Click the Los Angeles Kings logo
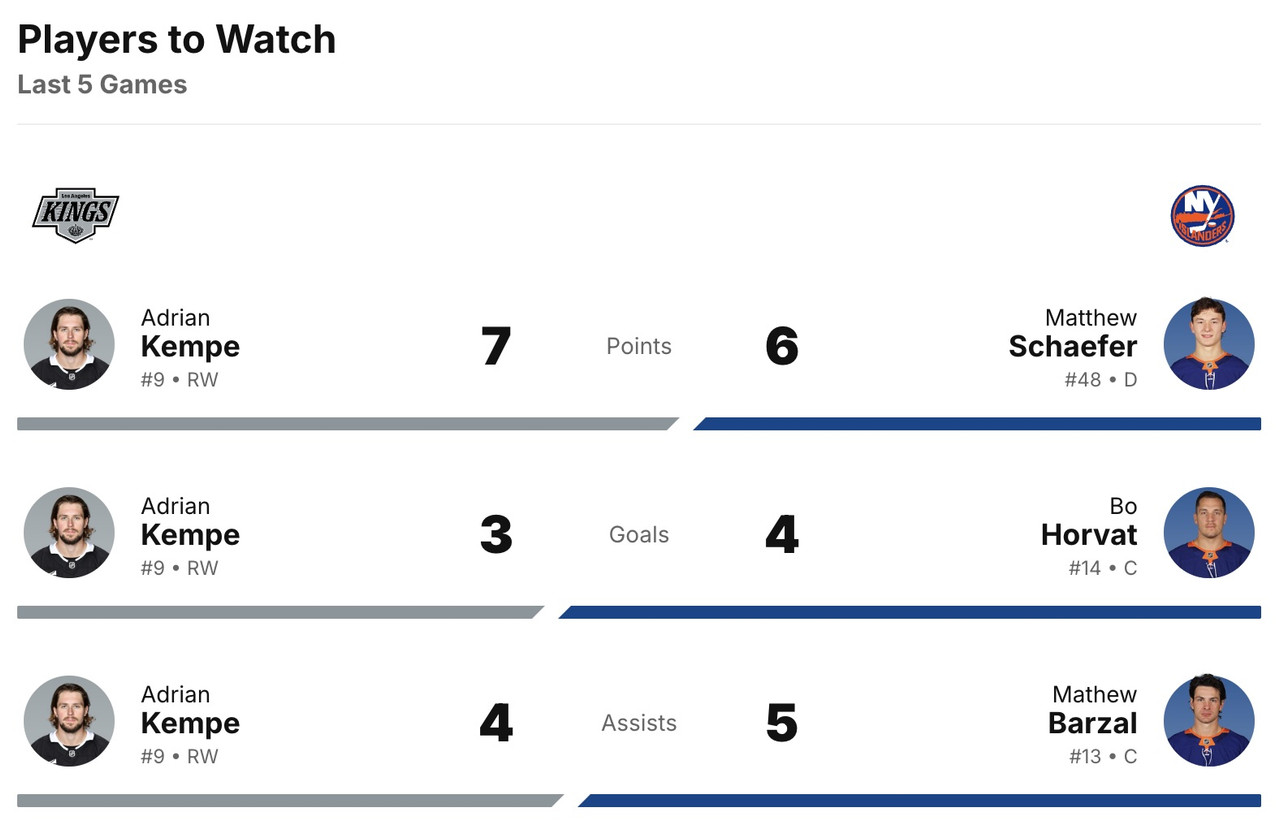This screenshot has width=1280, height=825. click(x=75, y=215)
